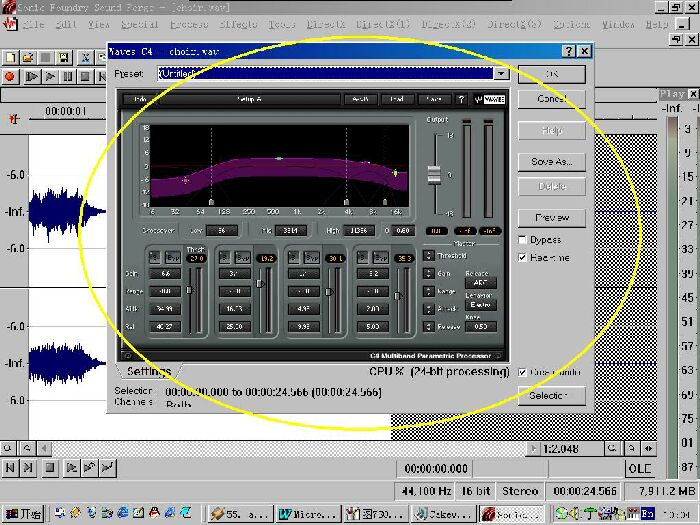Open the Process menu
Image resolution: width=700 pixels, height=525 pixels.
pyautogui.click(x=189, y=24)
